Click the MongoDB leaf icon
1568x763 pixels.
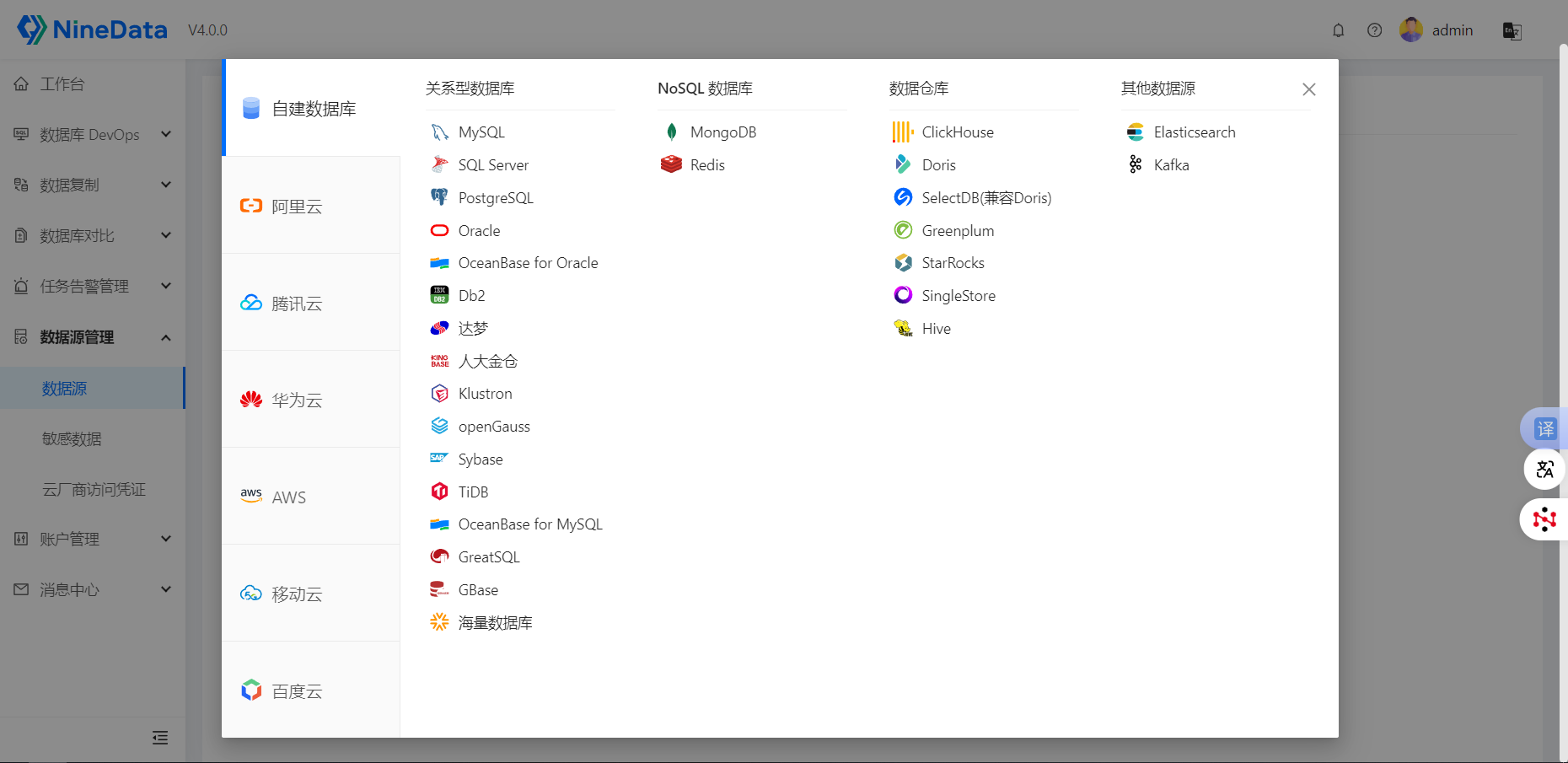671,132
